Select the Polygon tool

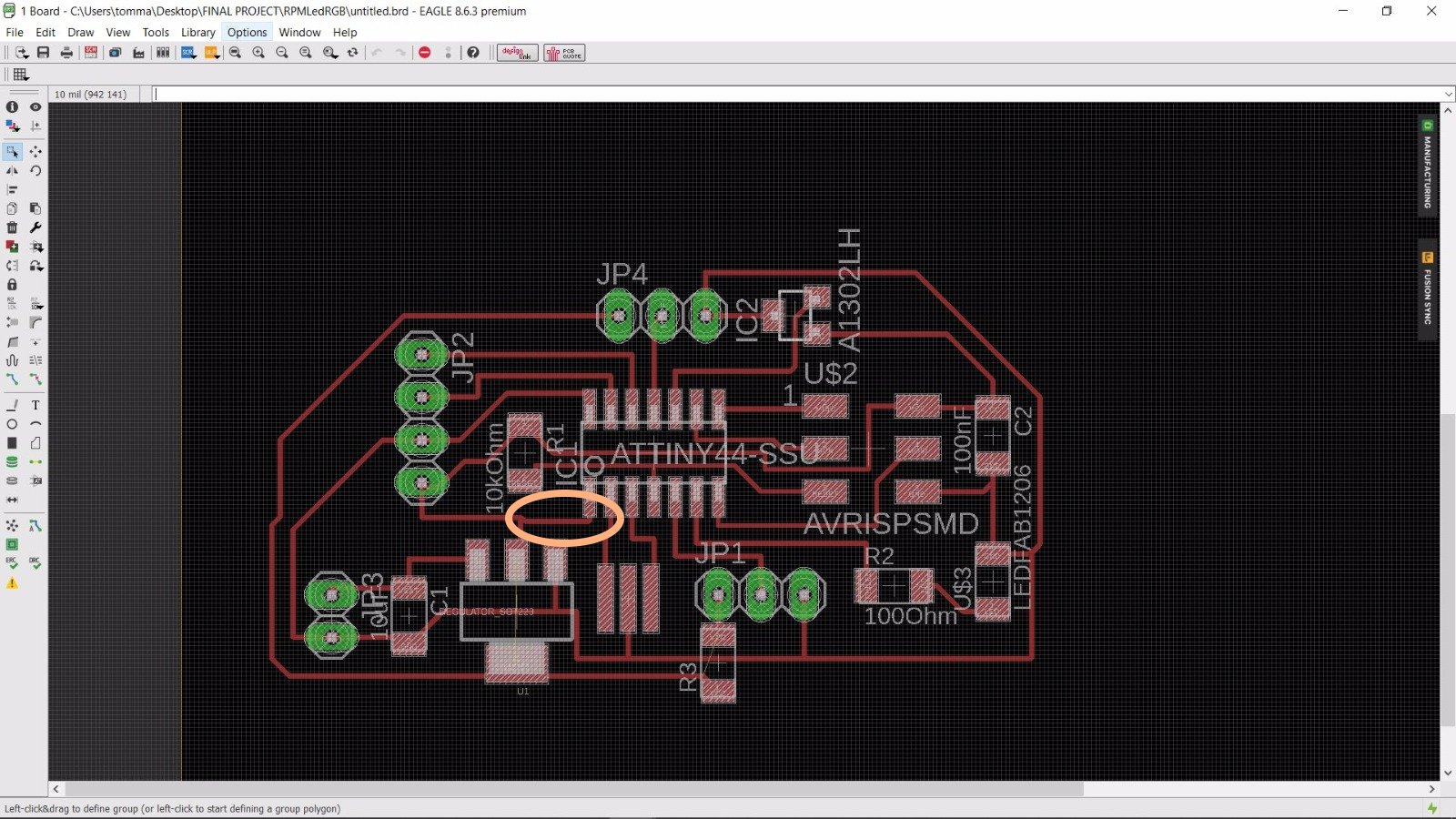tap(35, 443)
